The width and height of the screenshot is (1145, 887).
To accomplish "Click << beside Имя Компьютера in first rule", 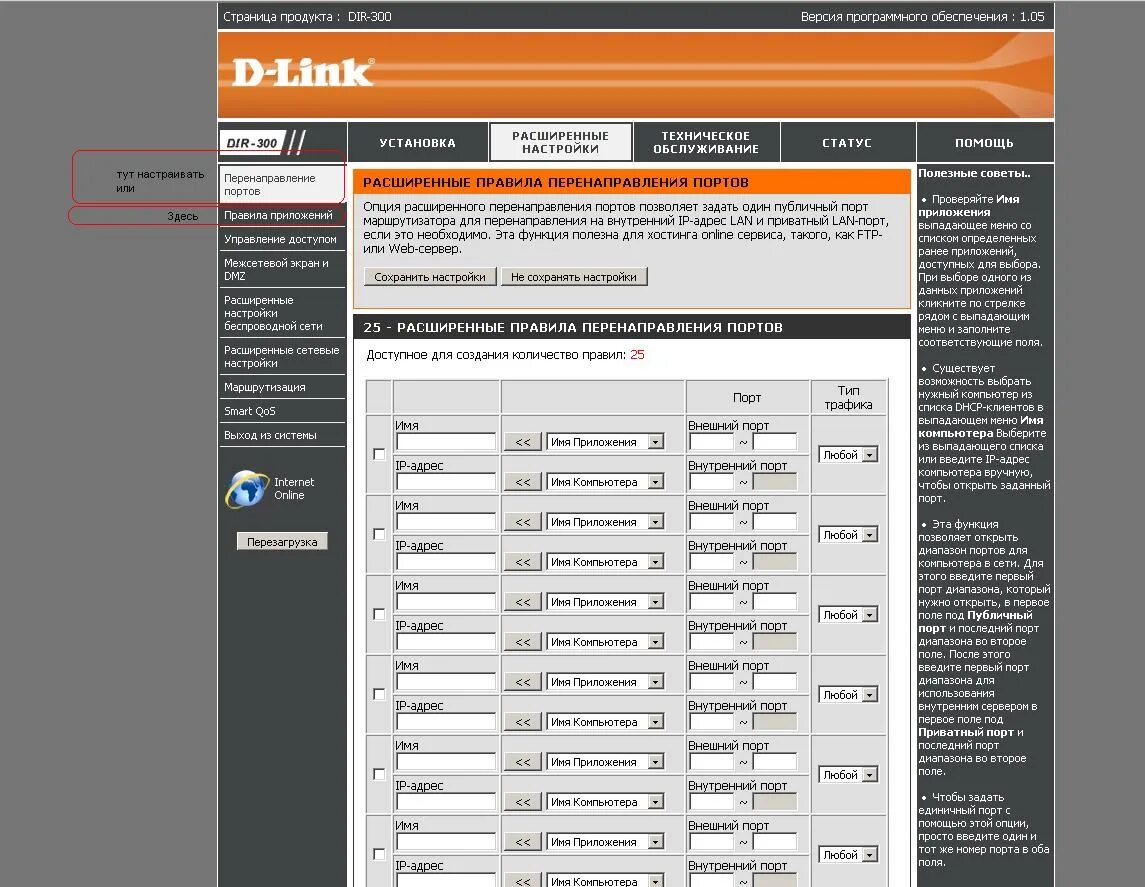I will coord(523,482).
